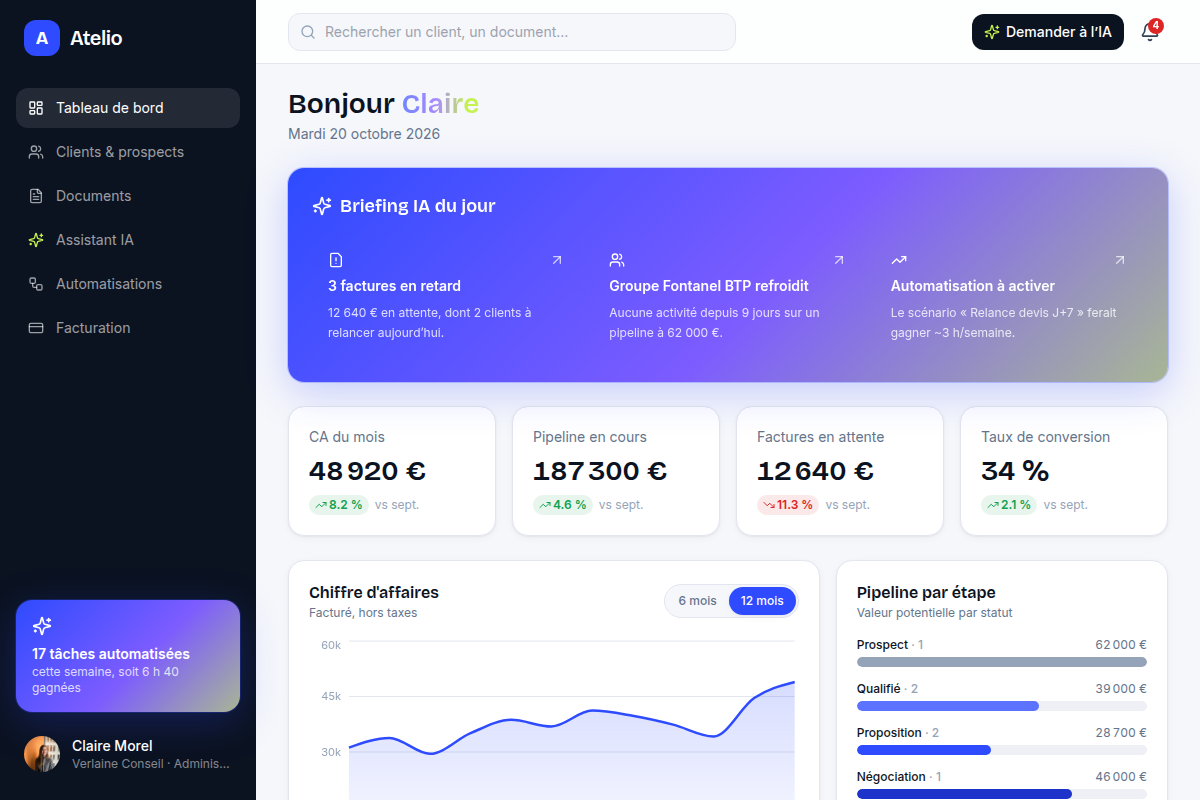Go to Clients & prospects
The image size is (1200, 800).
tap(128, 152)
